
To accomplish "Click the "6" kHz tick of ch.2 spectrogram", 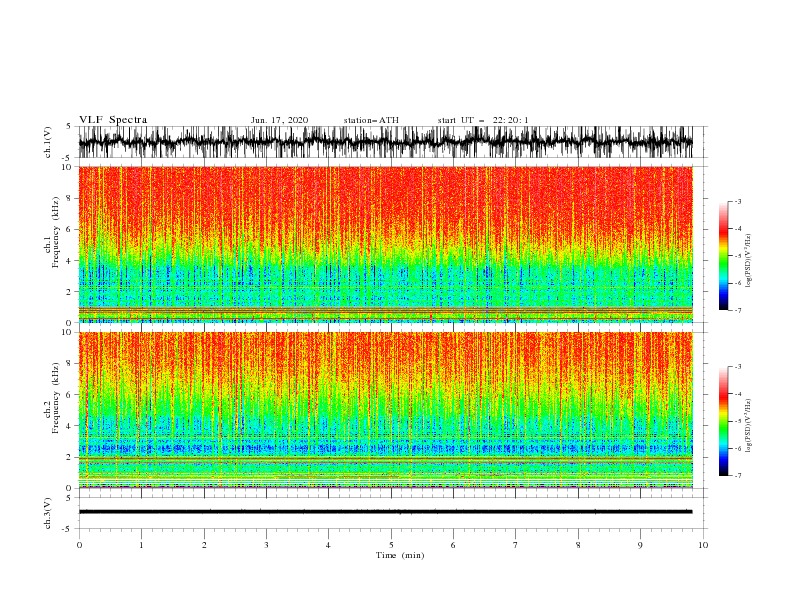I will (x=69, y=395).
